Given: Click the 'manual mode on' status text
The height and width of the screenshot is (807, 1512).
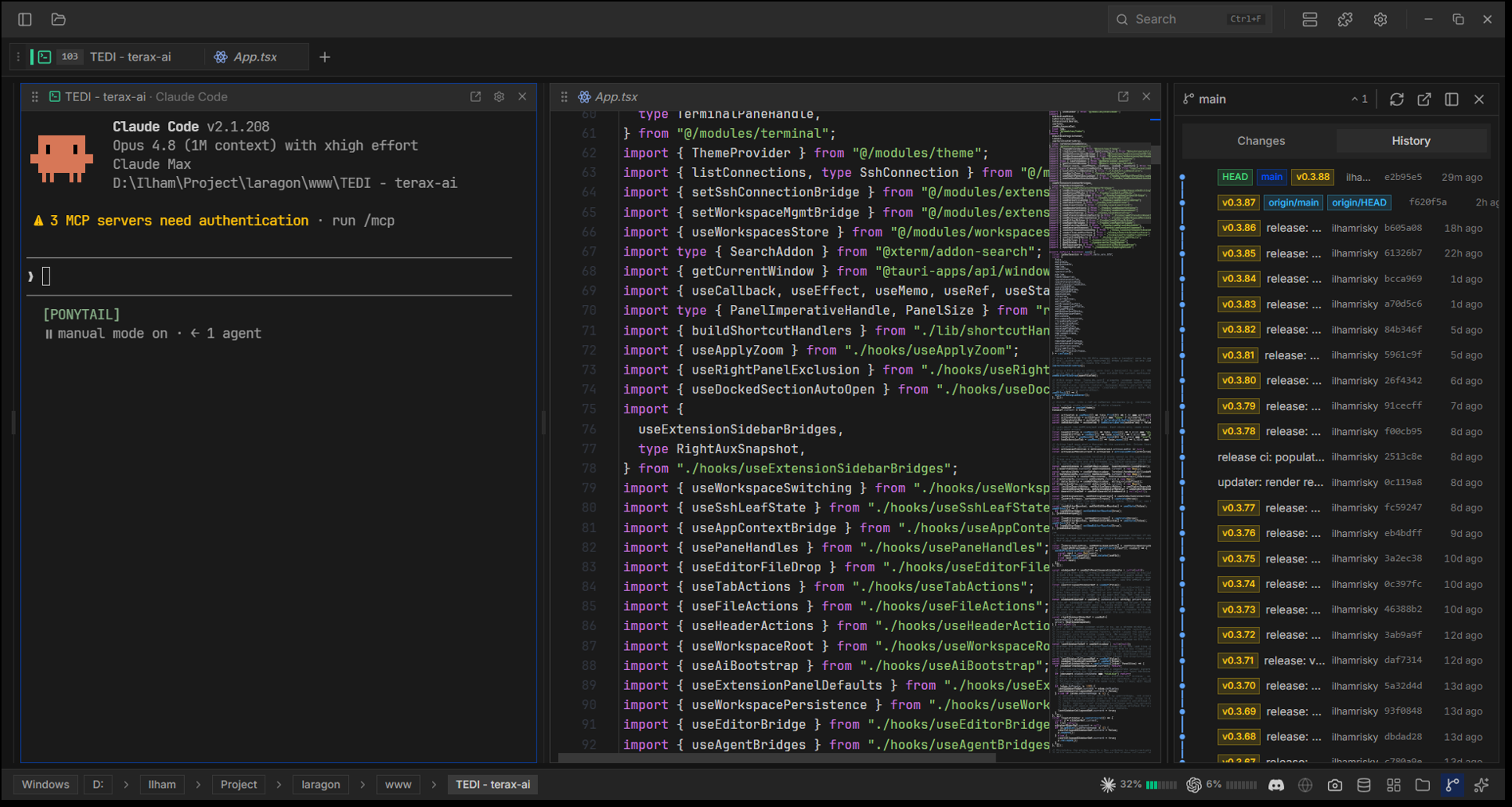Looking at the screenshot, I should click(x=112, y=334).
